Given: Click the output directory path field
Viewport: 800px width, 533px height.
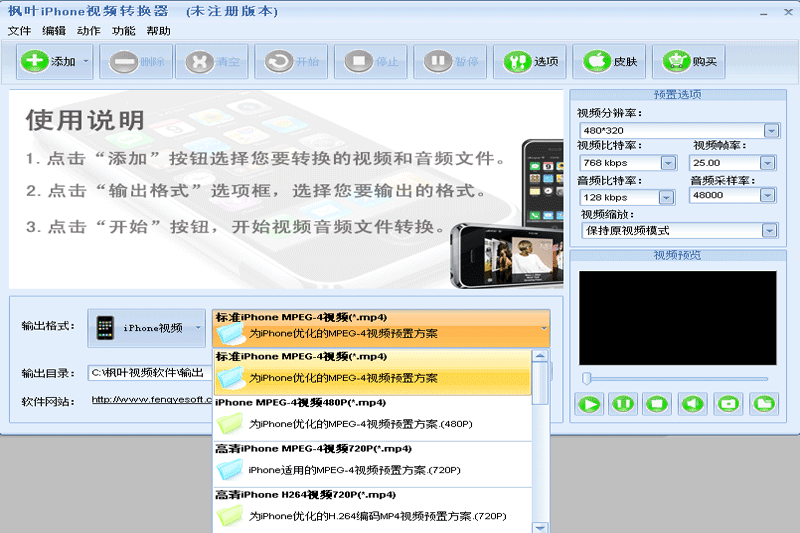Looking at the screenshot, I should [150, 373].
